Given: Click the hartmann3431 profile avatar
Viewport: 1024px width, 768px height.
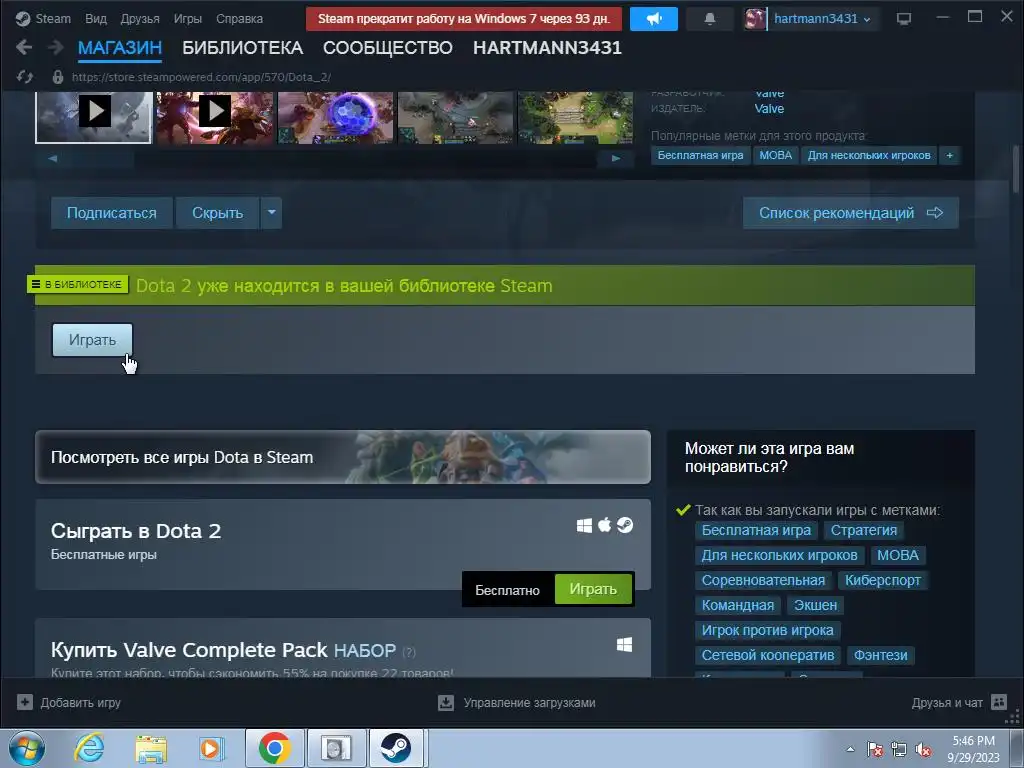Looking at the screenshot, I should tap(755, 19).
